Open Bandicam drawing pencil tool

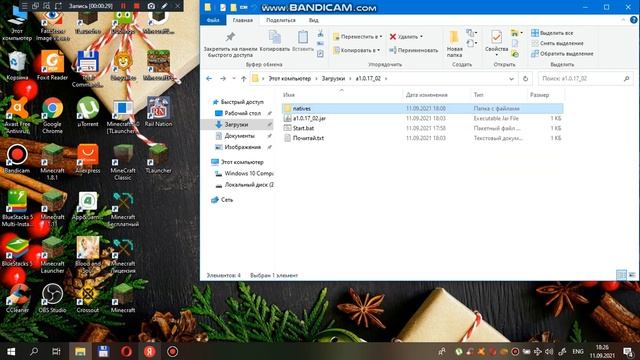coord(164,6)
